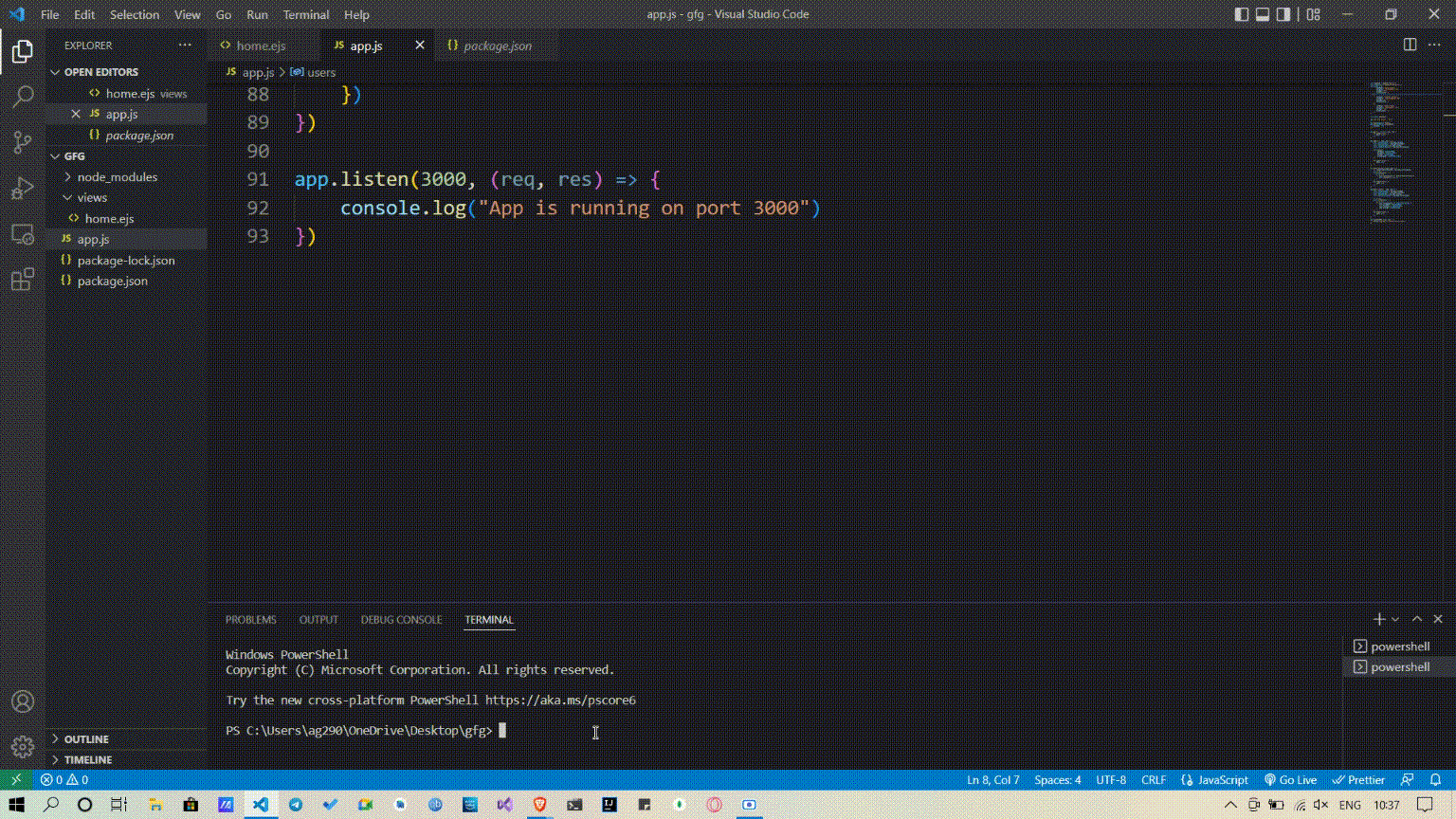Switch to the Output panel tab
Viewport: 1456px width, 819px height.
(x=318, y=619)
